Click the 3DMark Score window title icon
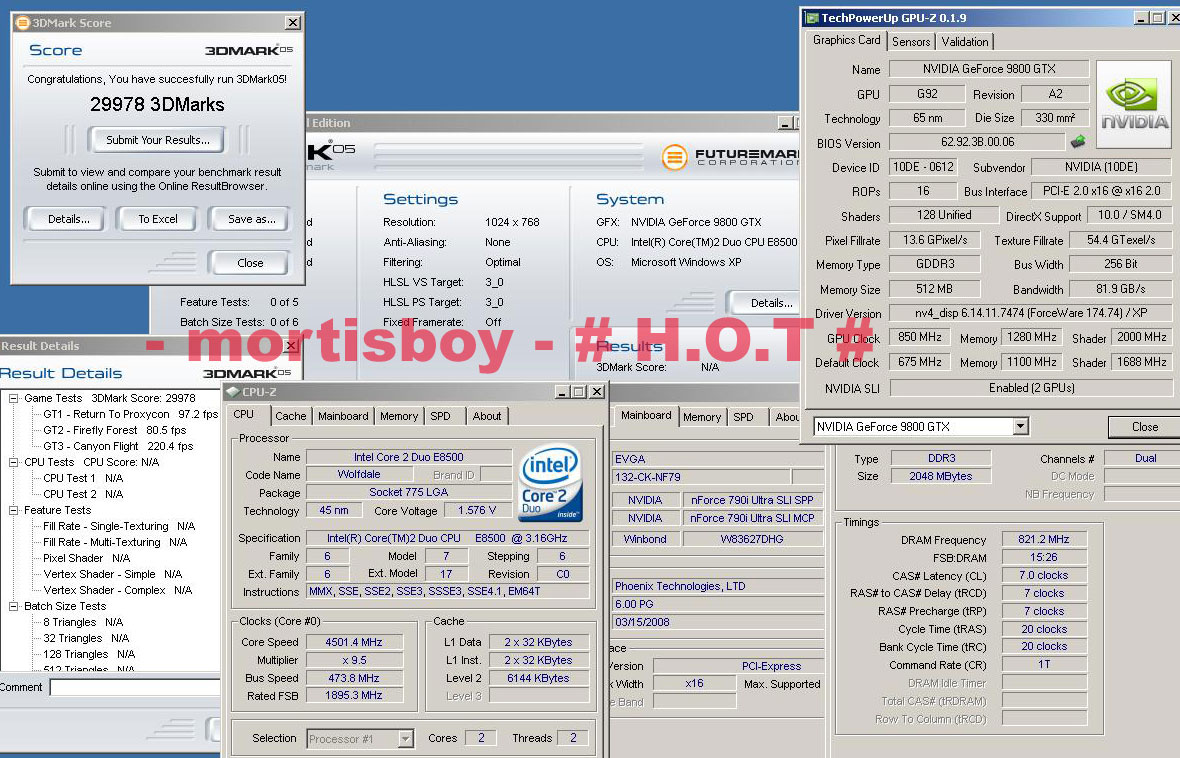1180x758 pixels. point(23,23)
